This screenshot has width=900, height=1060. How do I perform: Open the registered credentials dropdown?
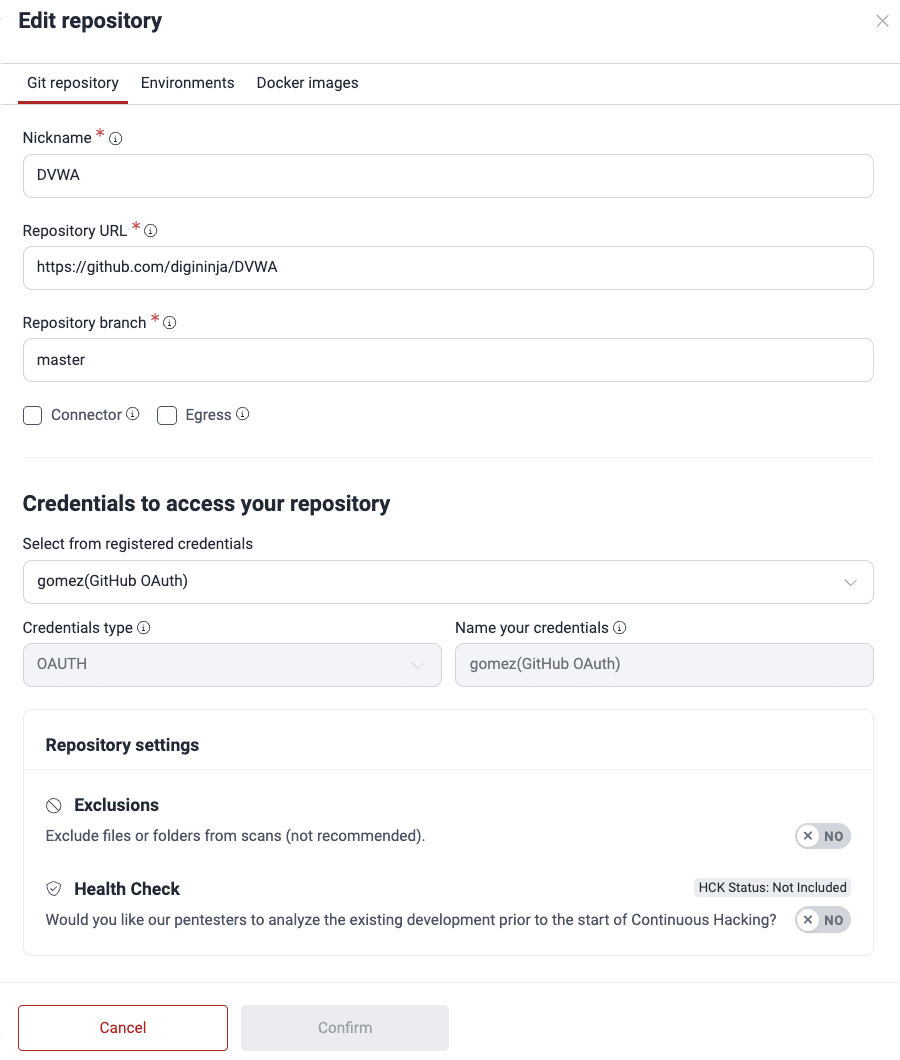[850, 582]
